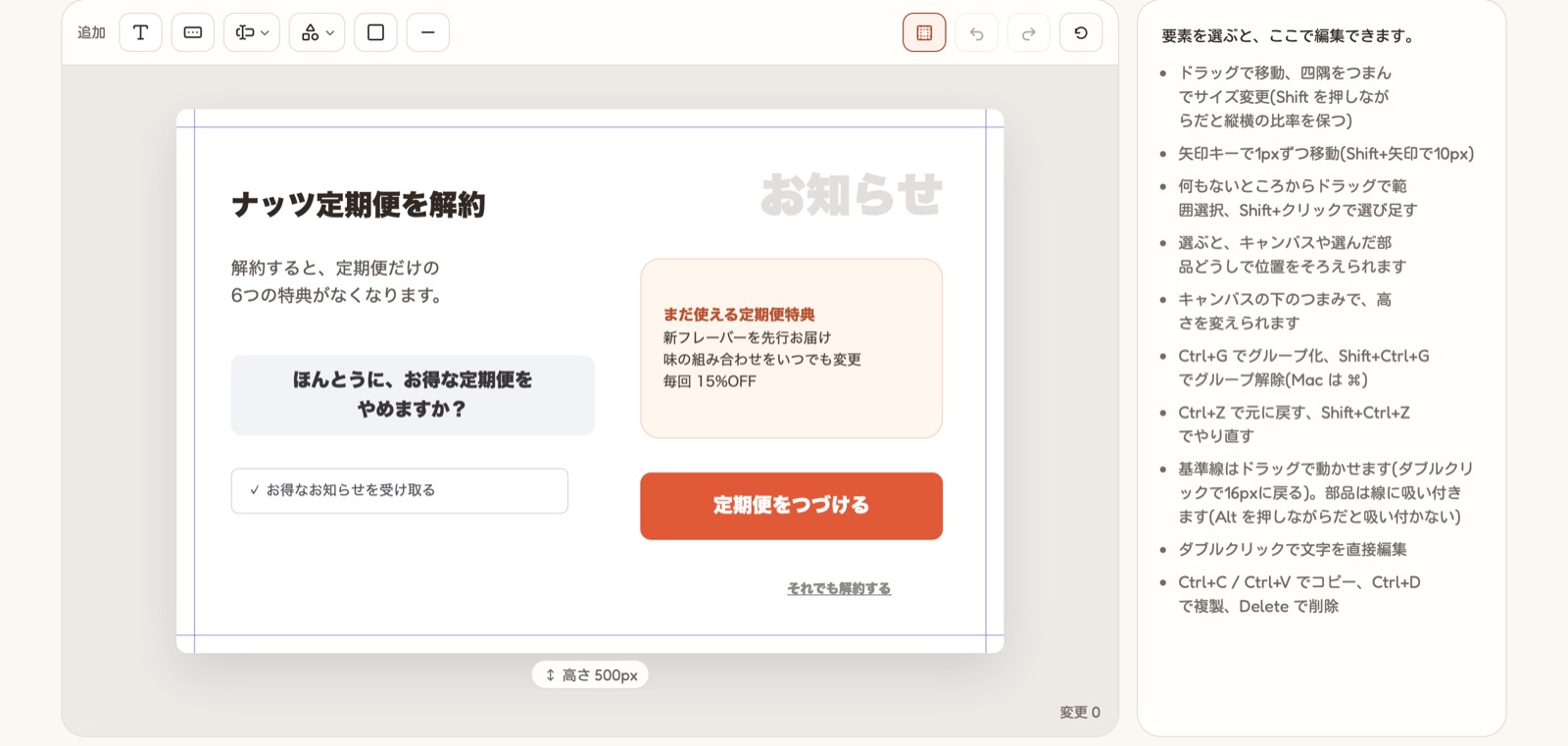
Task: Select the まだ使える定期便特典 heading
Action: (x=739, y=315)
